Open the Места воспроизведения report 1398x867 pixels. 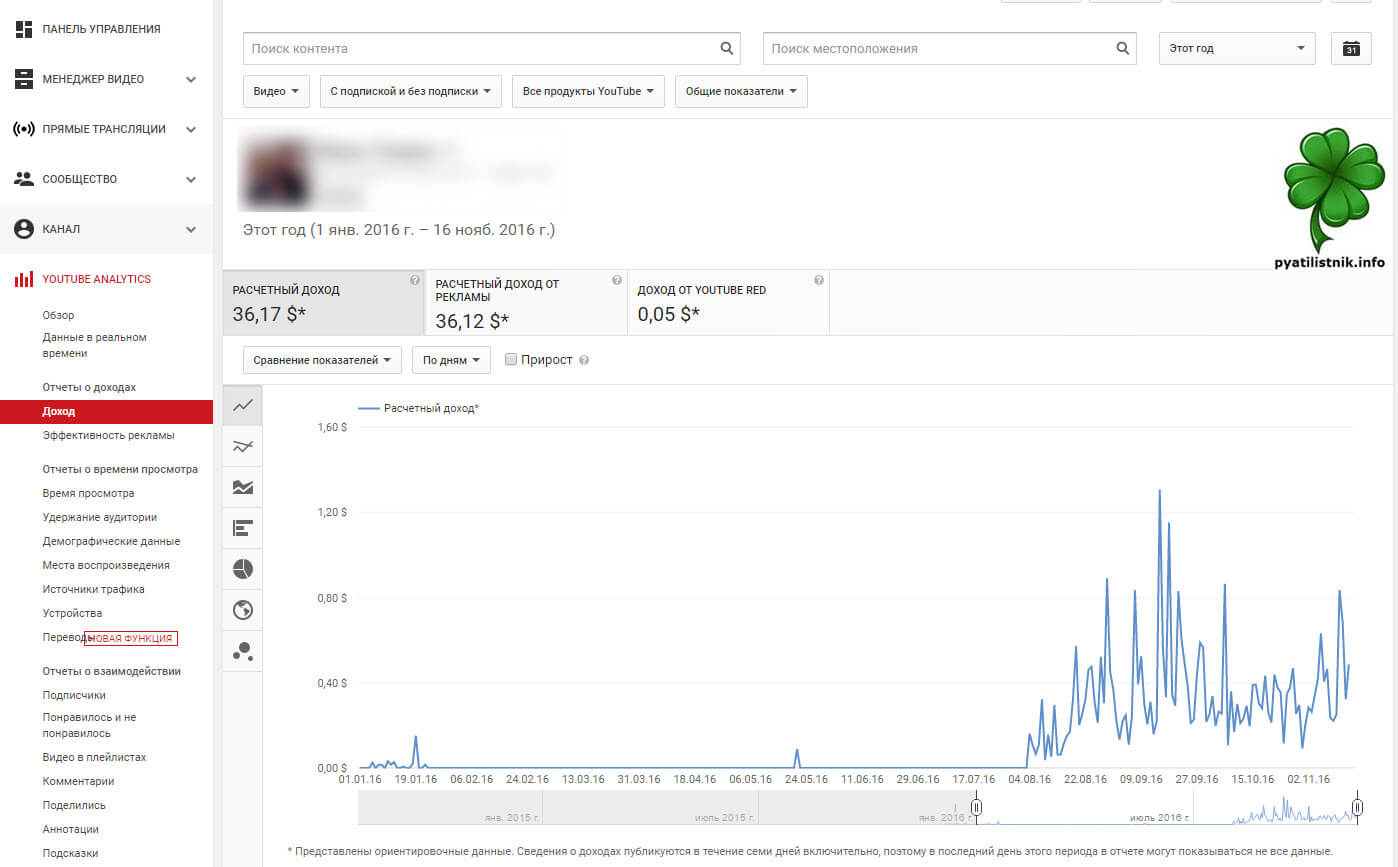pyautogui.click(x=106, y=565)
